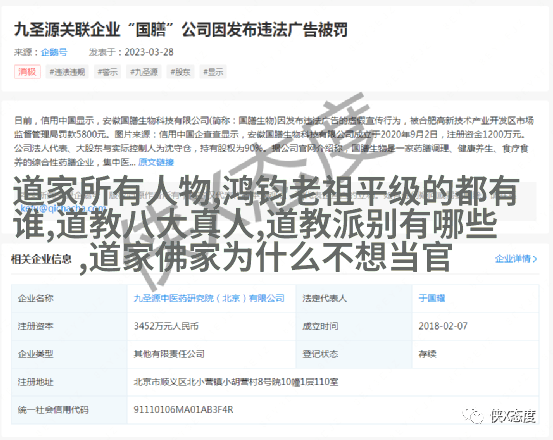Click the registered address cell text
The image size is (553, 440).
coord(236,382)
